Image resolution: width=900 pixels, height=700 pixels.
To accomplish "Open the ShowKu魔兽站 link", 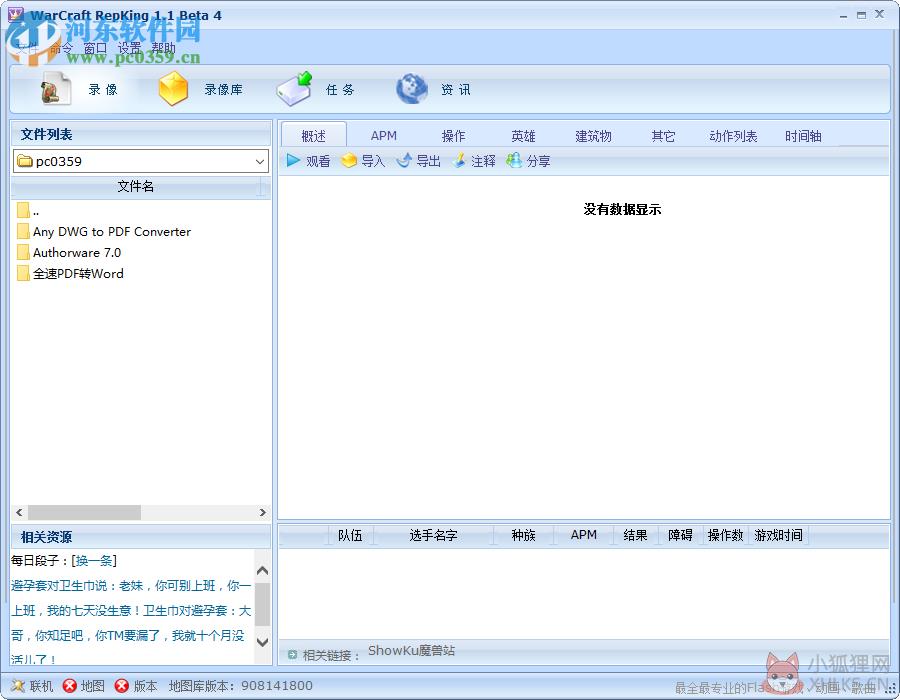I will click(x=412, y=651).
